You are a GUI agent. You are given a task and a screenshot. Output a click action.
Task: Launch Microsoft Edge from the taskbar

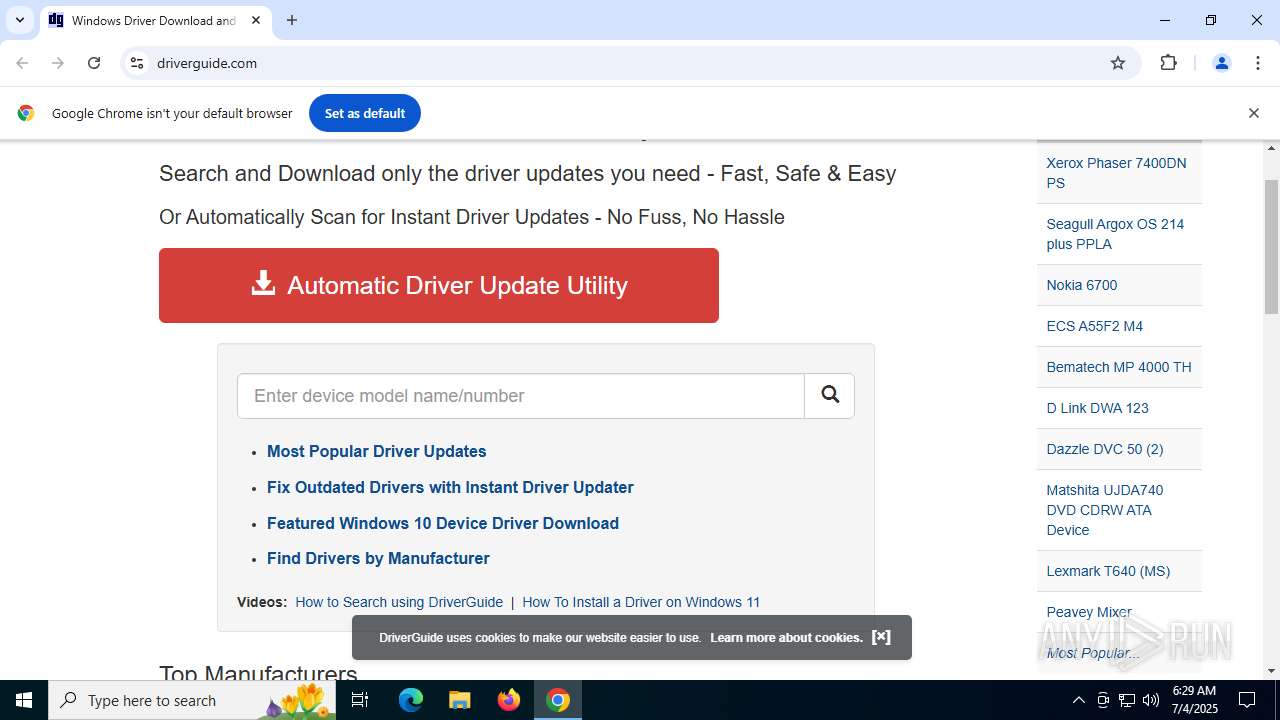click(411, 700)
